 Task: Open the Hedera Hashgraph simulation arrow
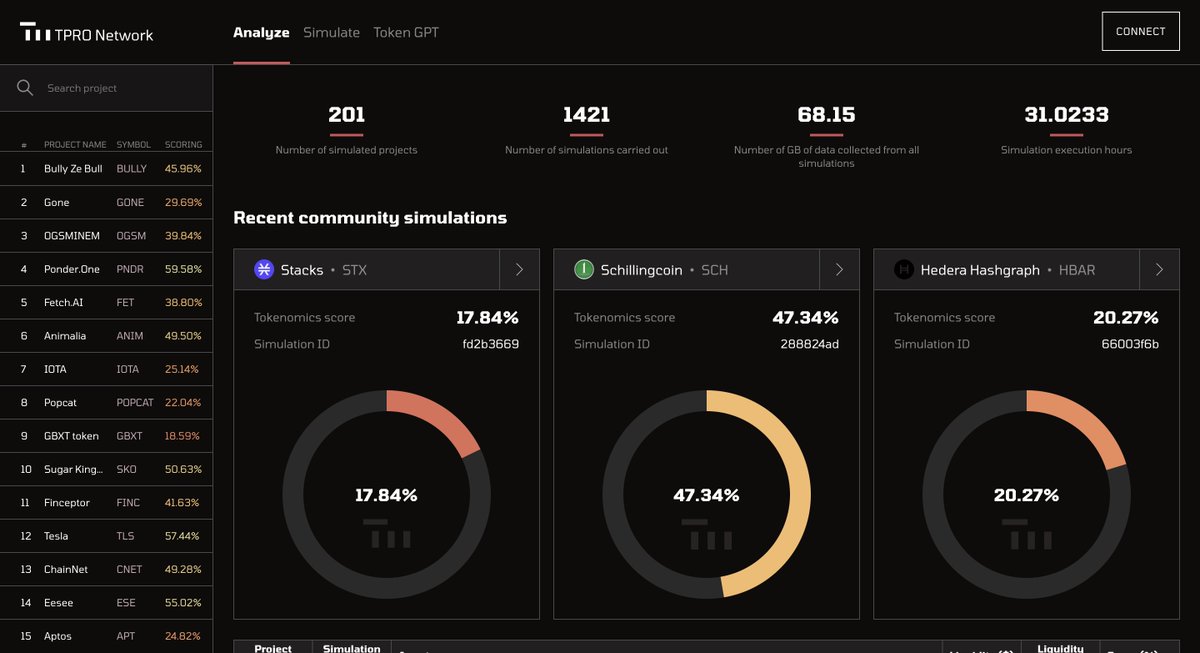click(1159, 270)
